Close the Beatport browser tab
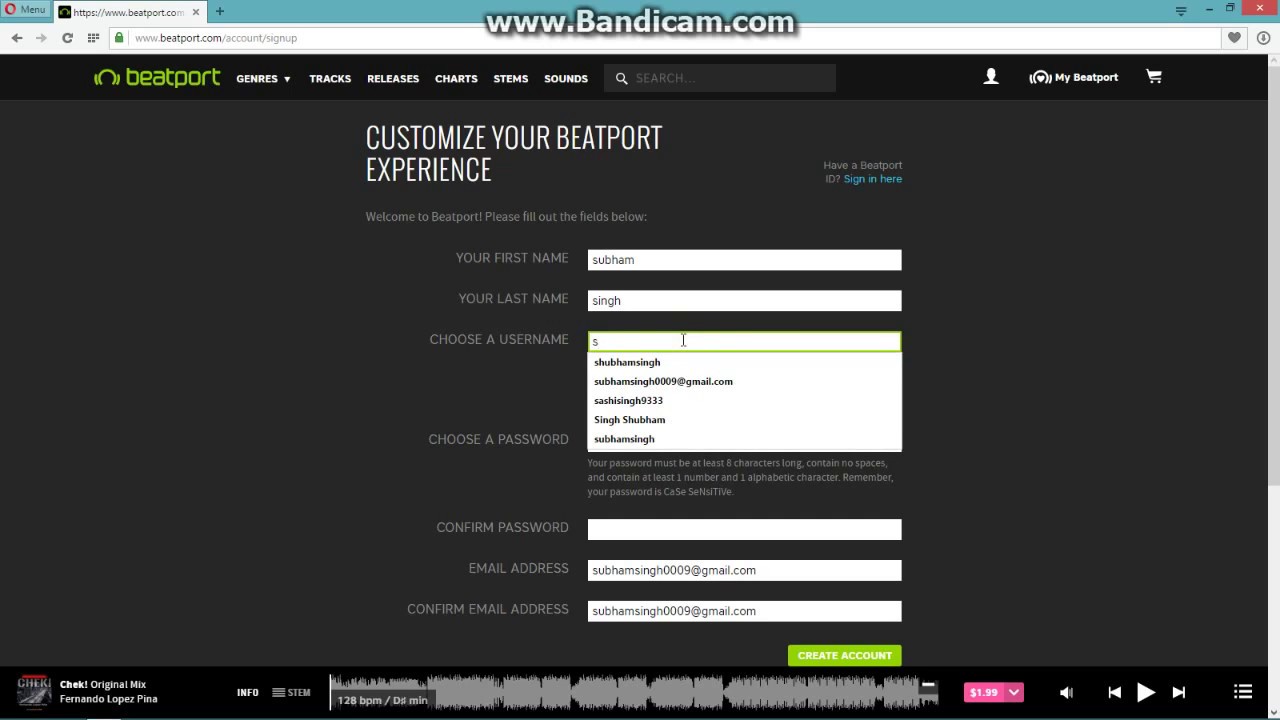The image size is (1280, 720). [x=194, y=12]
